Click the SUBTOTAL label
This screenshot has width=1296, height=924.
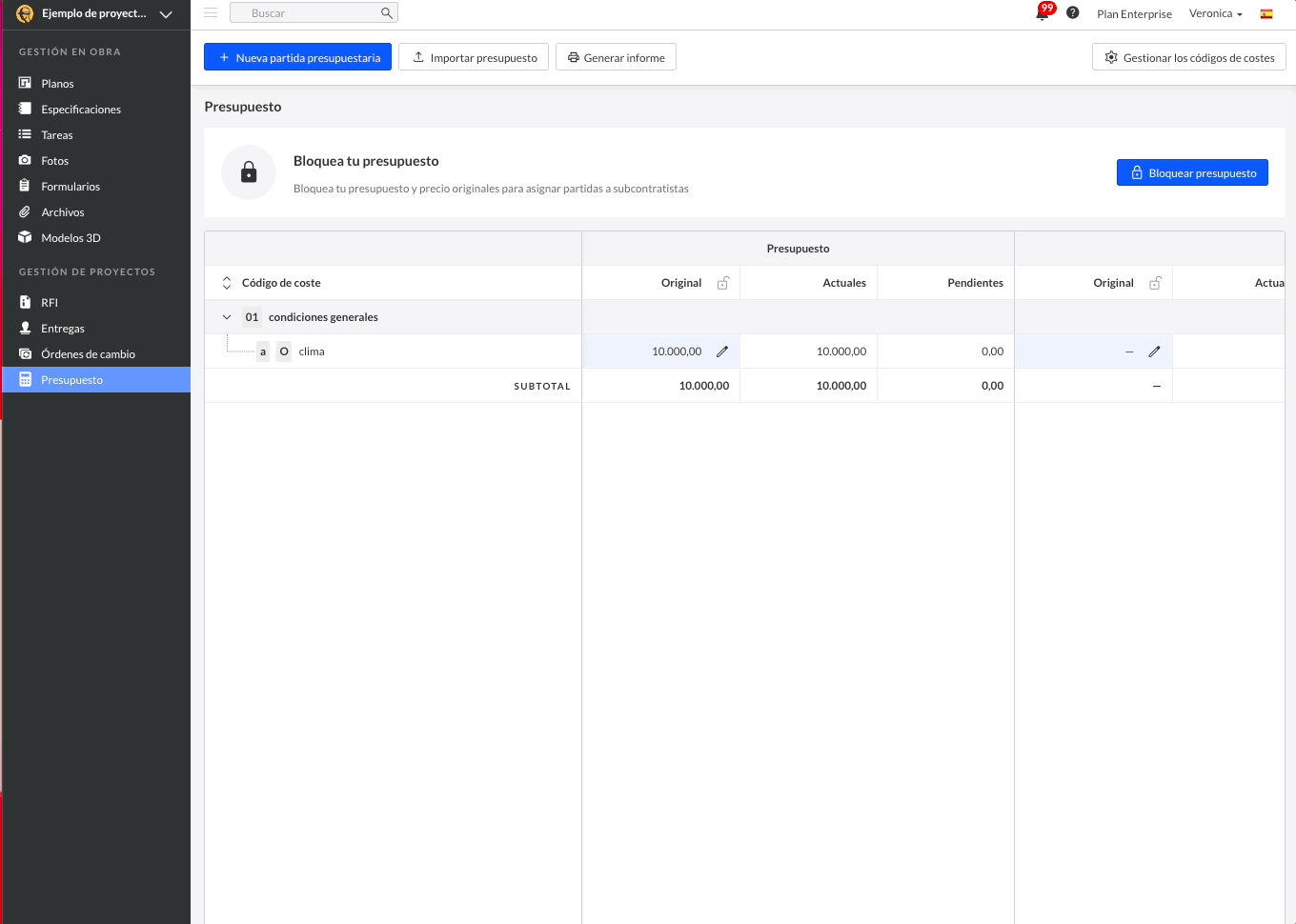point(542,386)
